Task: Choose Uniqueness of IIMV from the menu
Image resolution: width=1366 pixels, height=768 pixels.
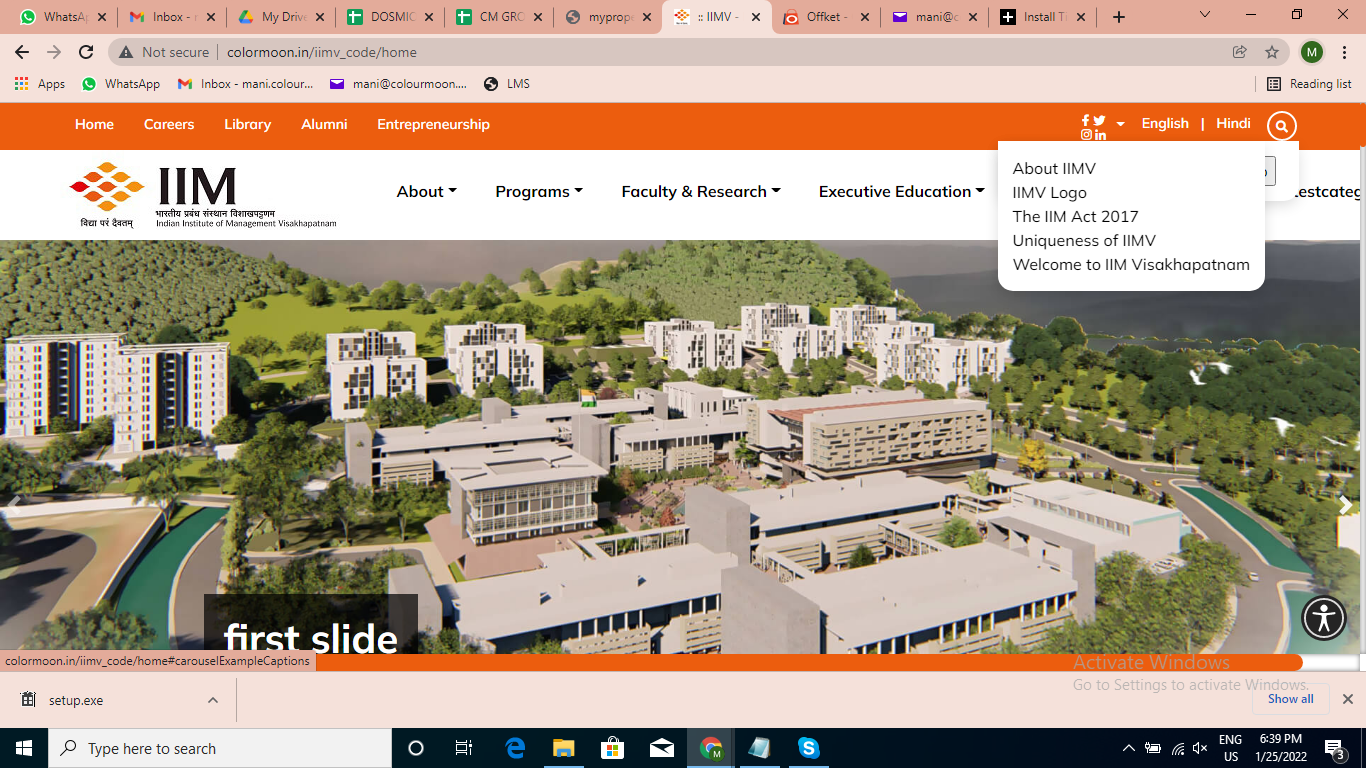Action: click(x=1084, y=240)
